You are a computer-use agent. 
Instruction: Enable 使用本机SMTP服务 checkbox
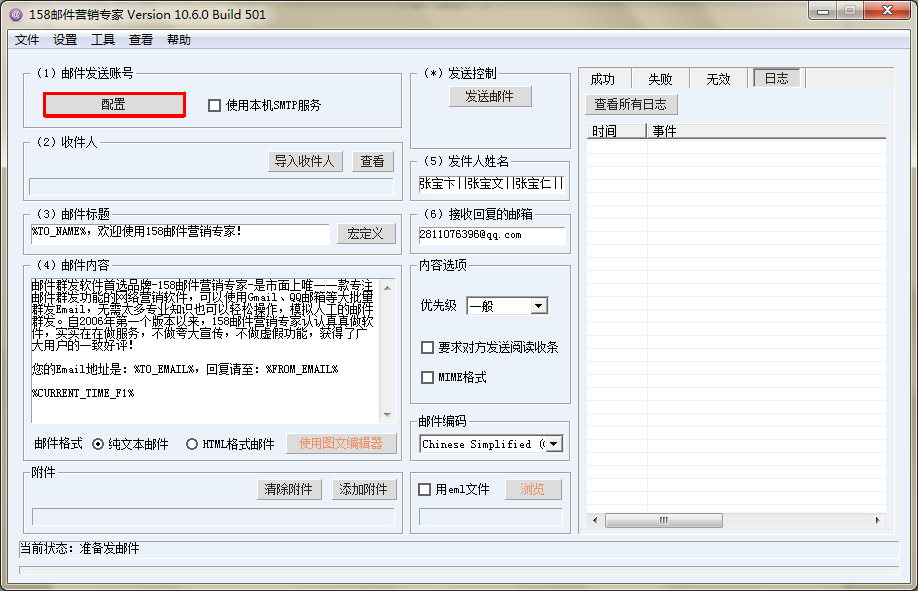tap(214, 105)
